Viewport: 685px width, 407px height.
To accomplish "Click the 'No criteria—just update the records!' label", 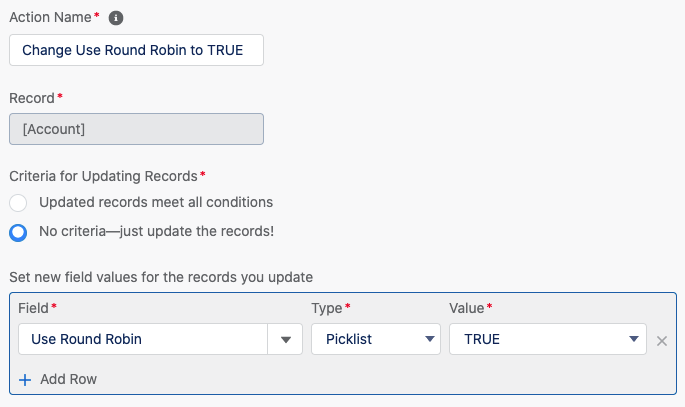I will [x=156, y=231].
